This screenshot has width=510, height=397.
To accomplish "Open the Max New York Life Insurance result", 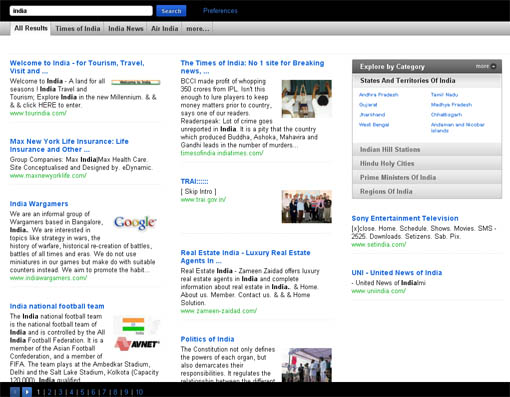I will coord(69,145).
